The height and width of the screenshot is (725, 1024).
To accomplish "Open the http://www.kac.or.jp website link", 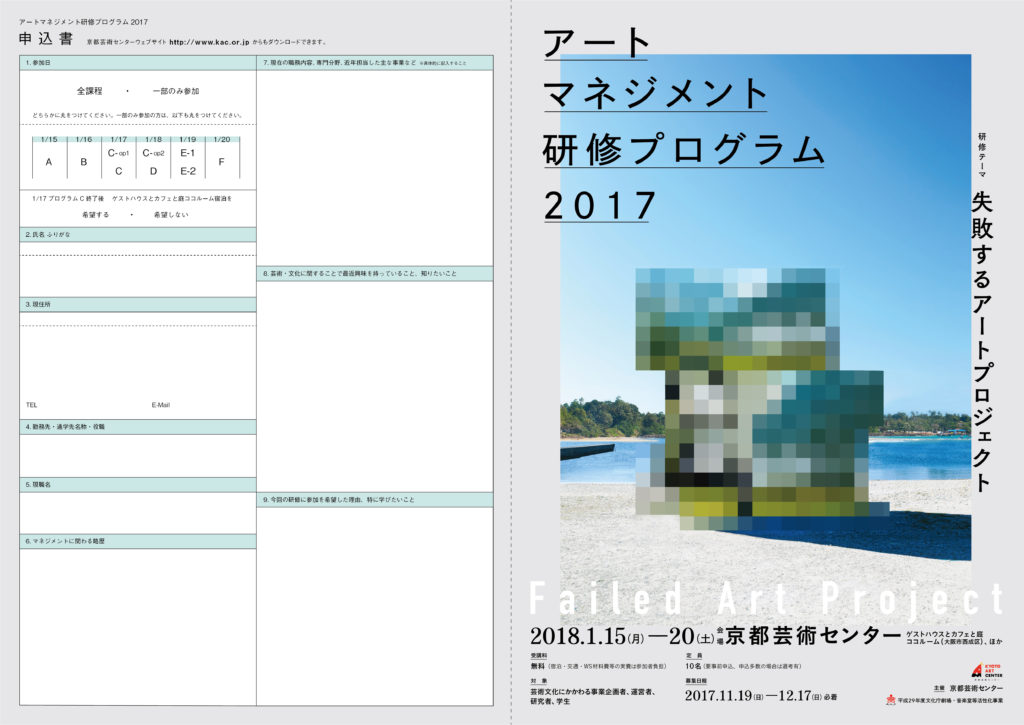I will pyautogui.click(x=209, y=42).
